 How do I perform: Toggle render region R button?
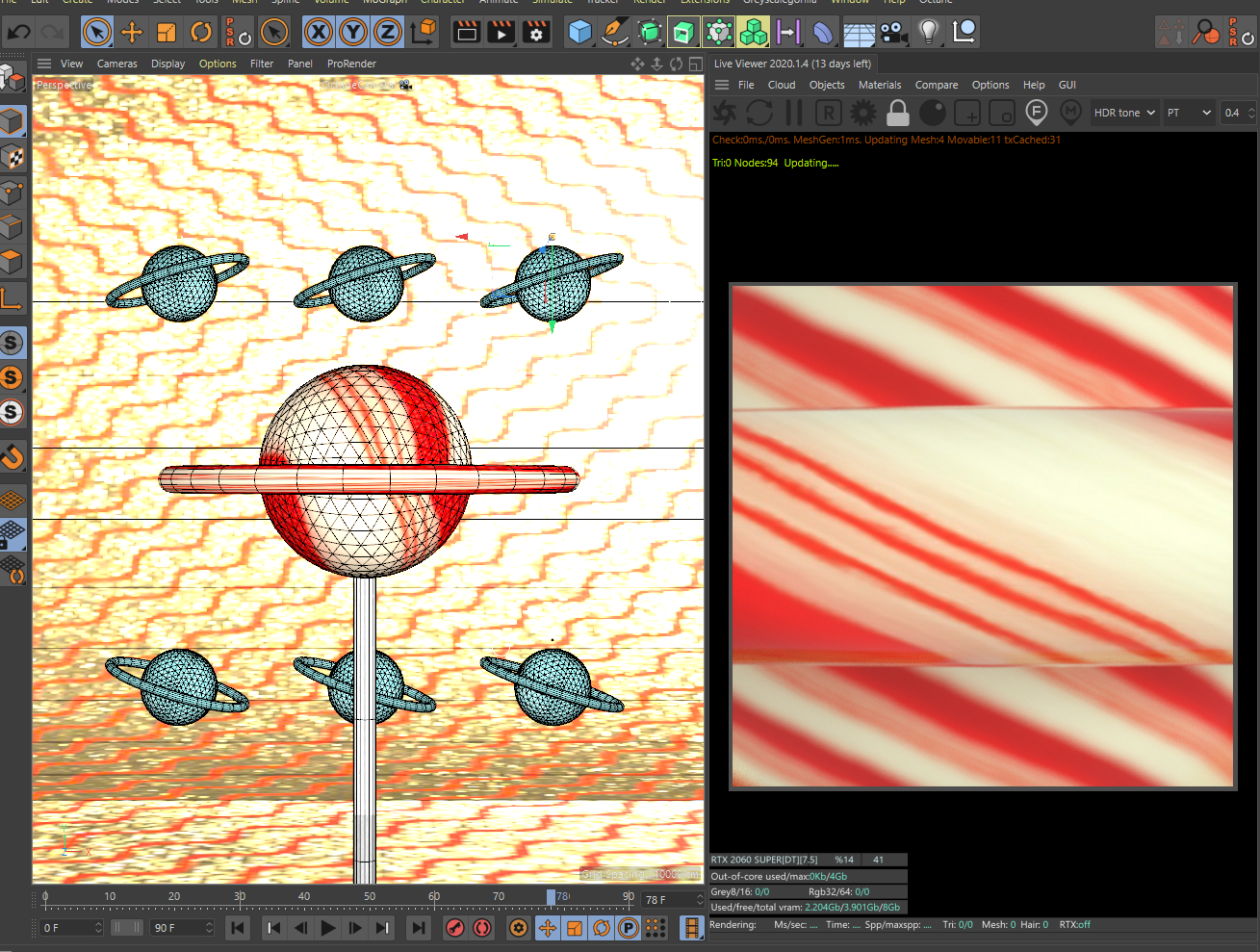[x=829, y=113]
